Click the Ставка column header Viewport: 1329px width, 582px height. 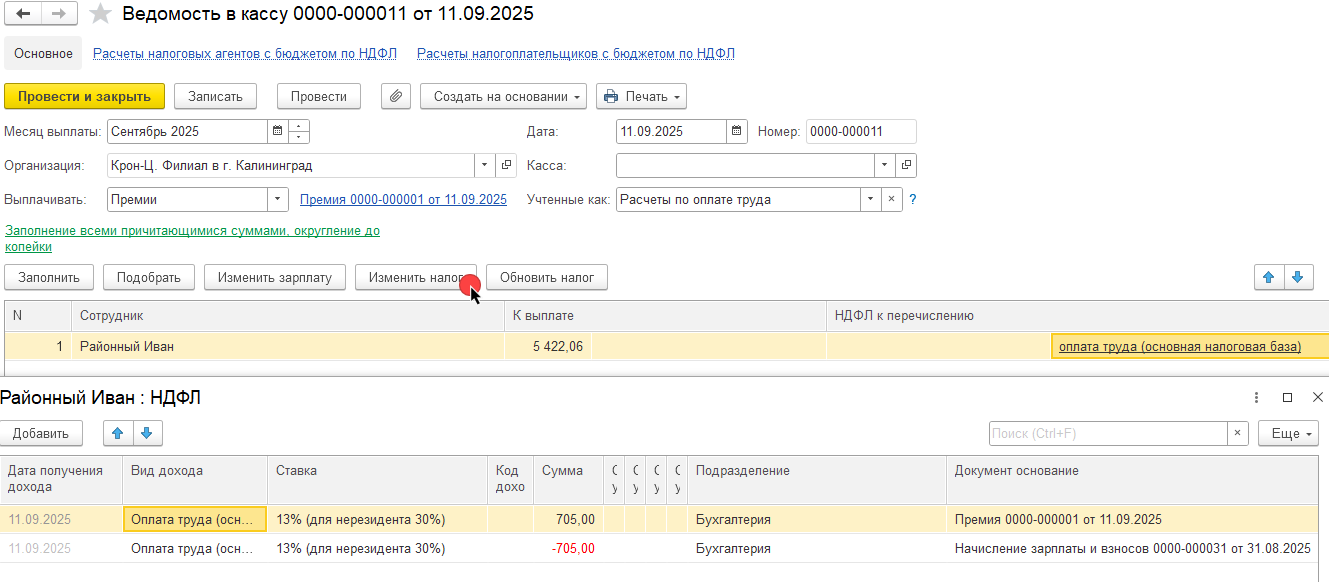(378, 479)
